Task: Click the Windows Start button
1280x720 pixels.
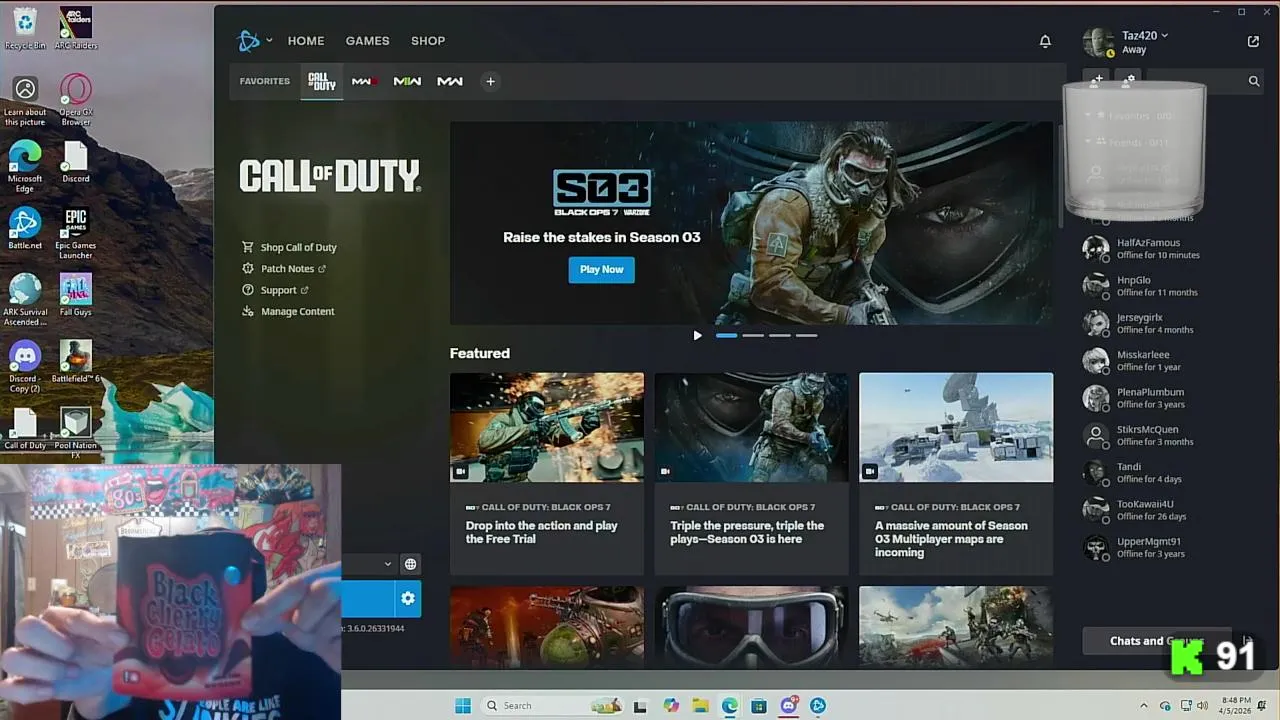Action: pos(463,705)
